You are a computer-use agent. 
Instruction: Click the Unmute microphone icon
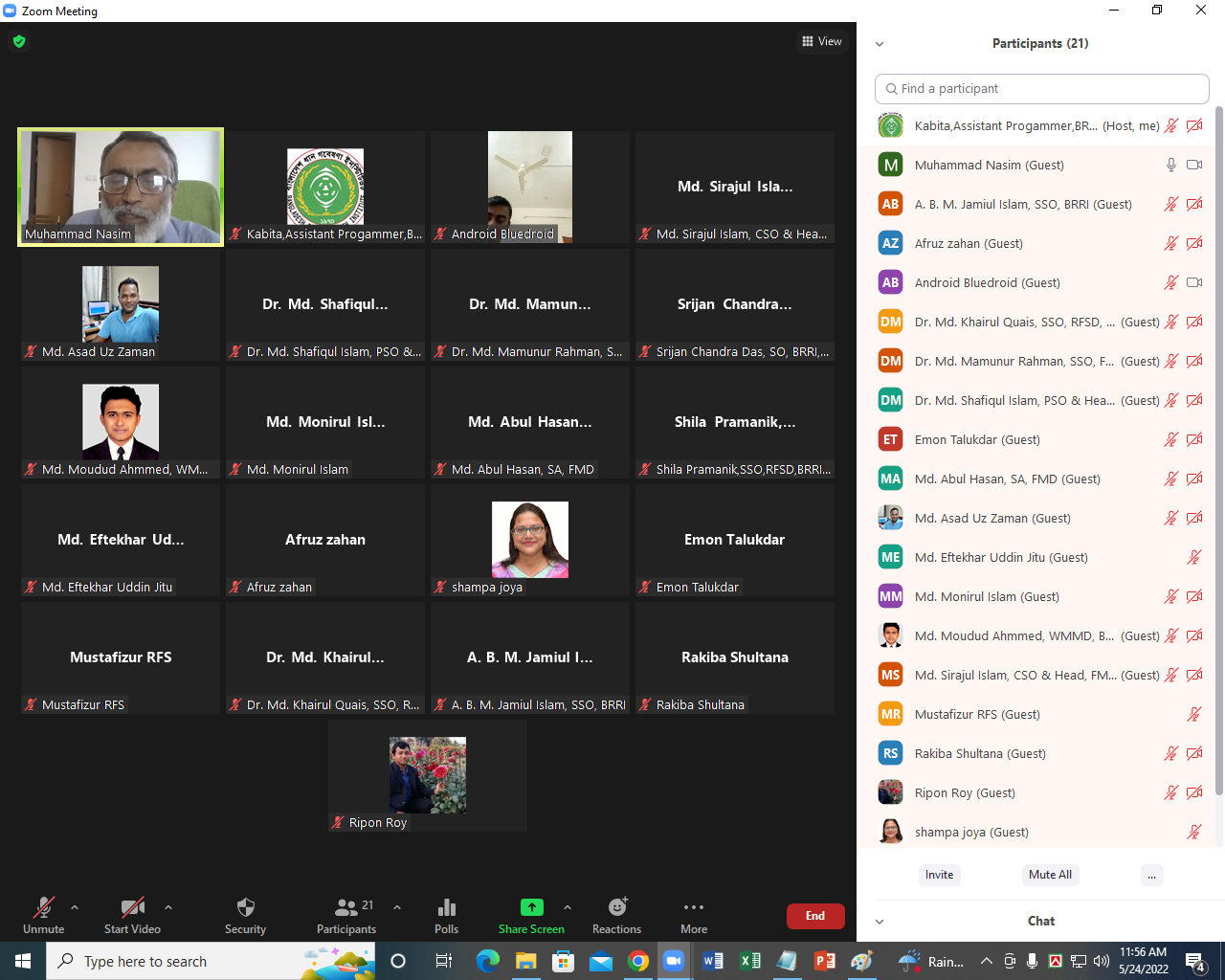(44, 907)
